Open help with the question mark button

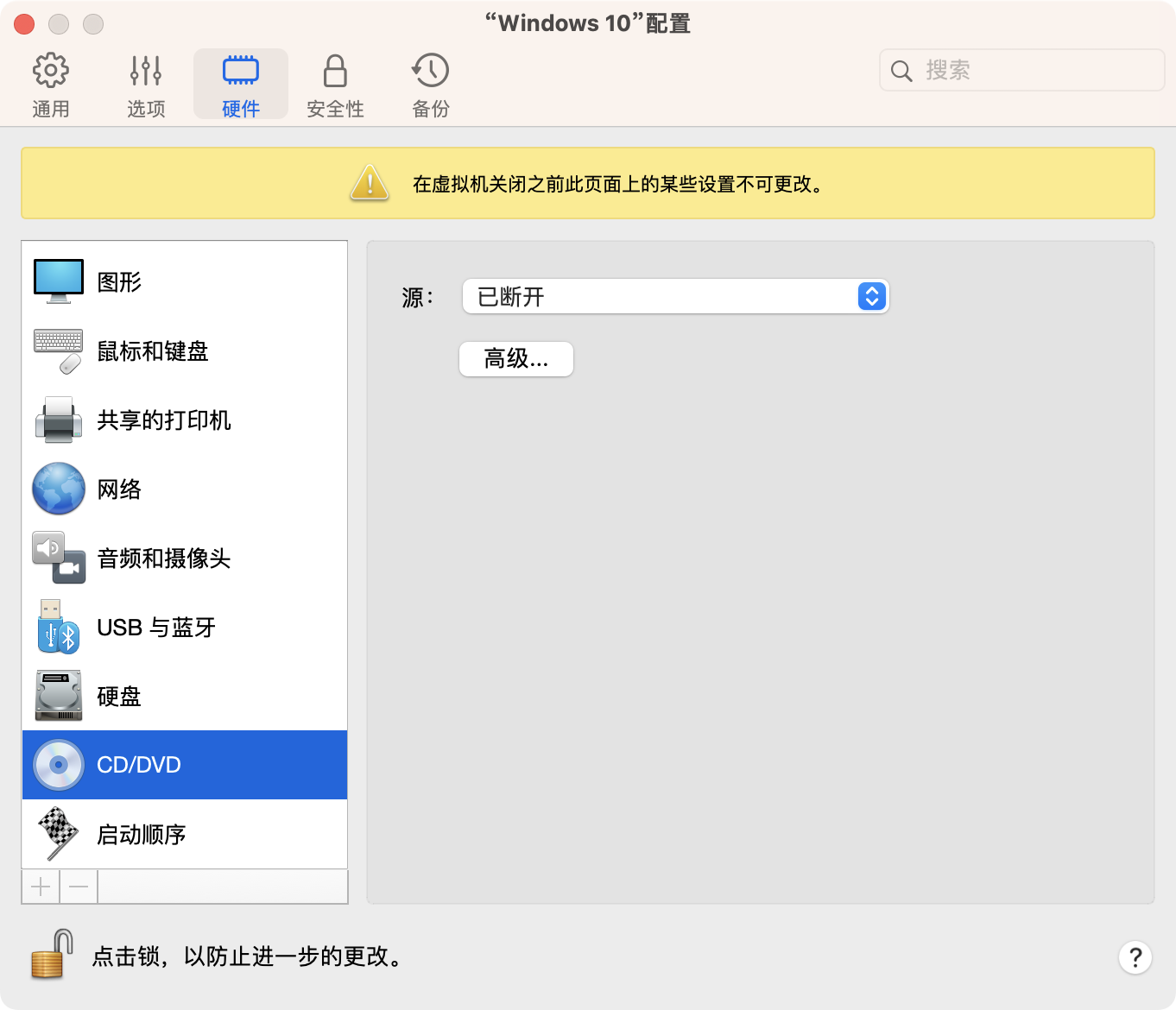1135,957
